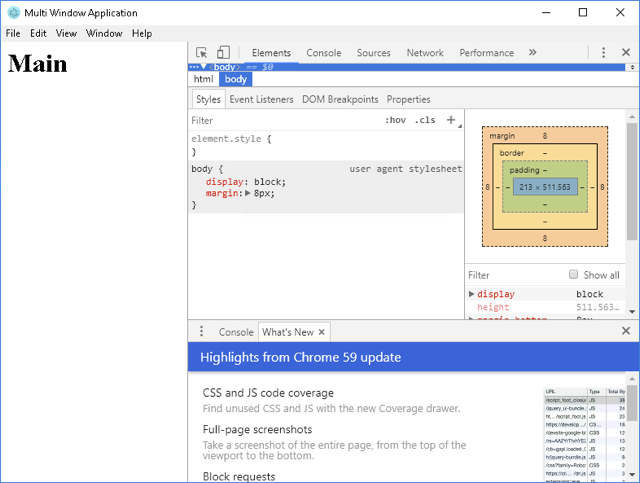
Task: Focus the computed styles Filter field
Action: tap(516, 275)
